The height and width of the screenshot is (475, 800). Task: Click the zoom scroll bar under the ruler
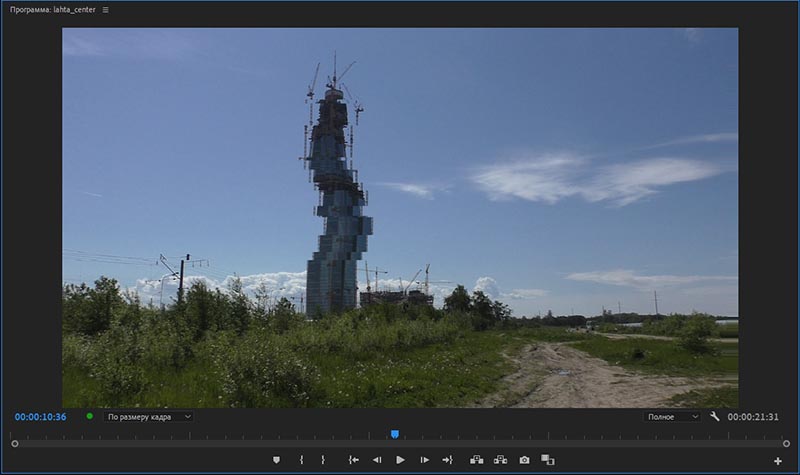[x=401, y=444]
